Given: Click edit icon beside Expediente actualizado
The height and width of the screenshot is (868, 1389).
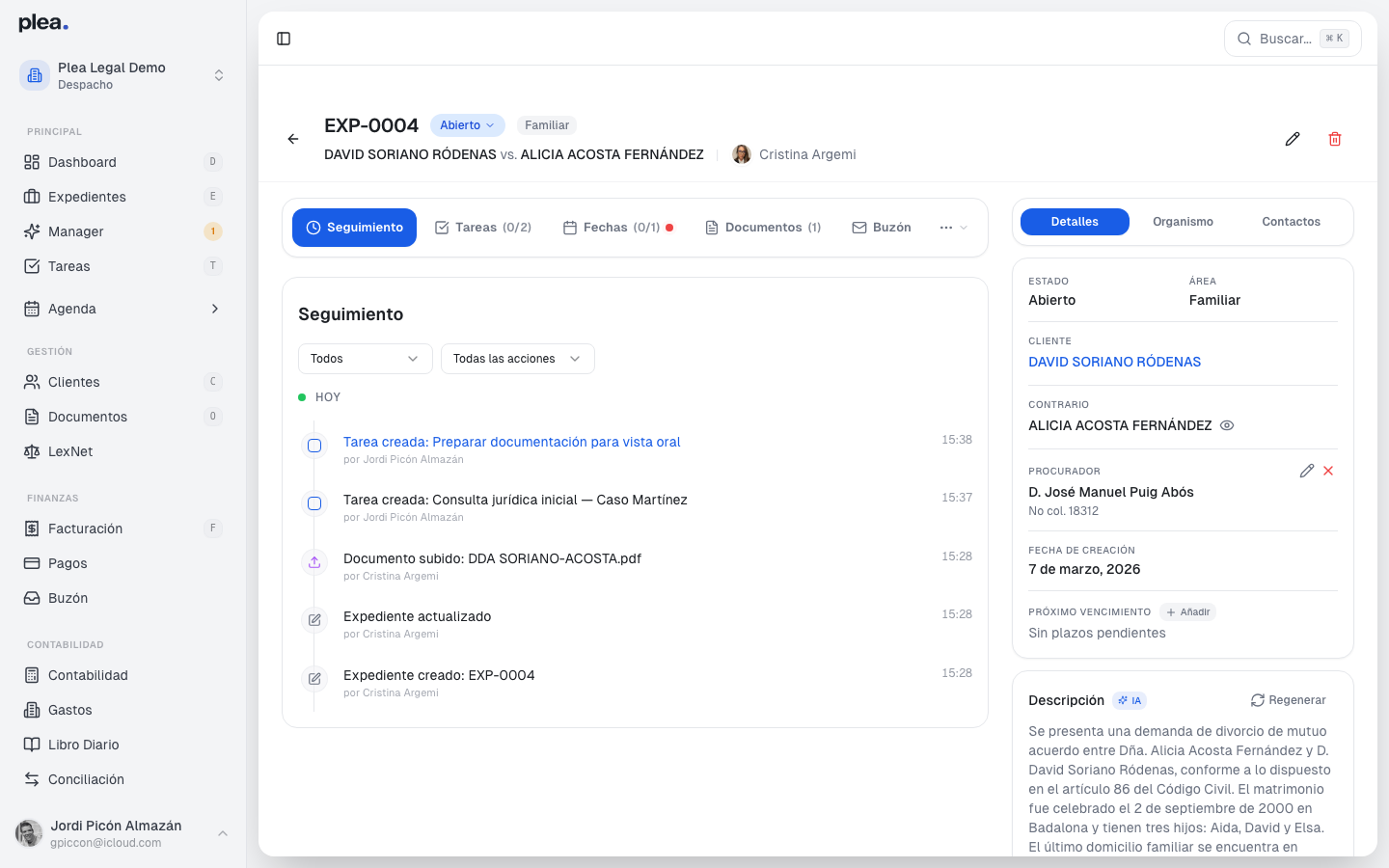Looking at the screenshot, I should (x=314, y=620).
